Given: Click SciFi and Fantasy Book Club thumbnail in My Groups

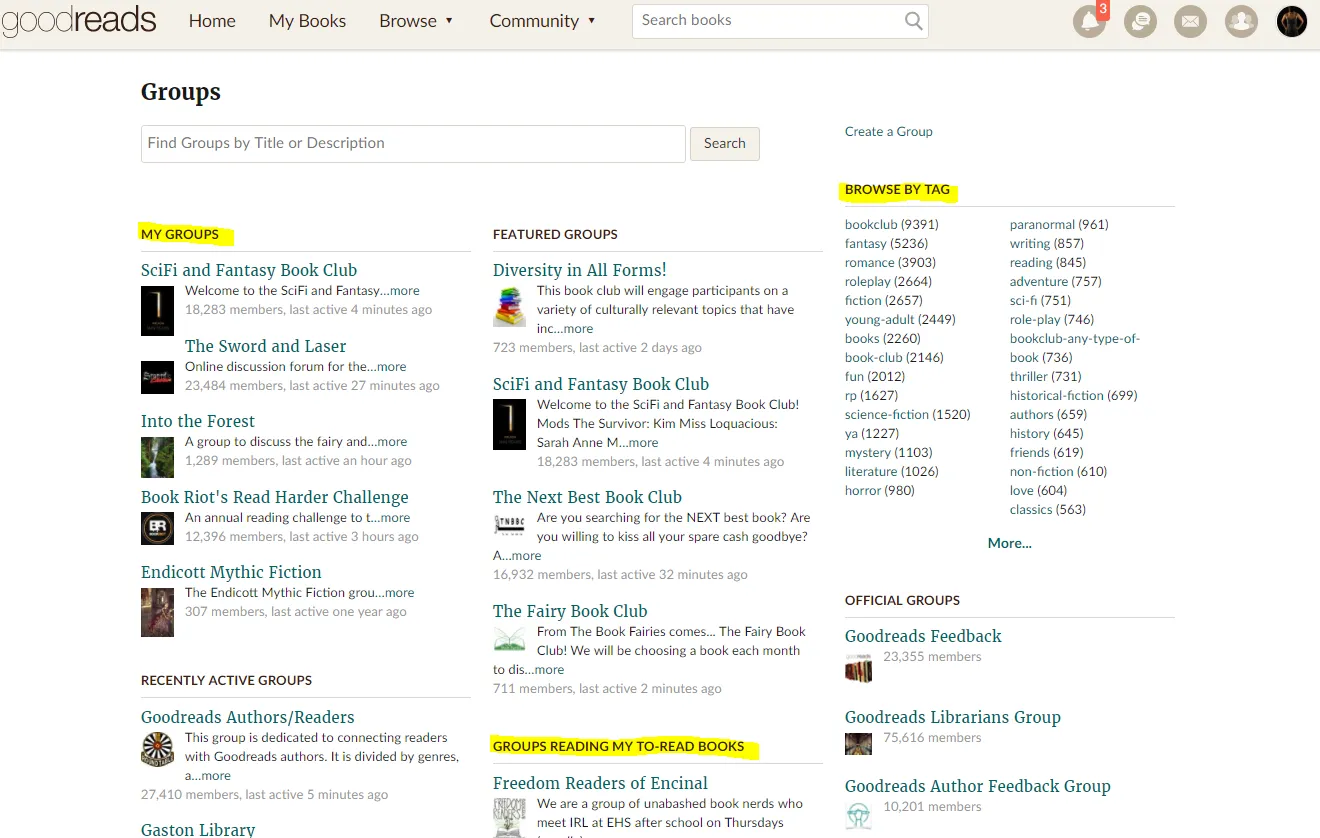Looking at the screenshot, I should pos(157,310).
